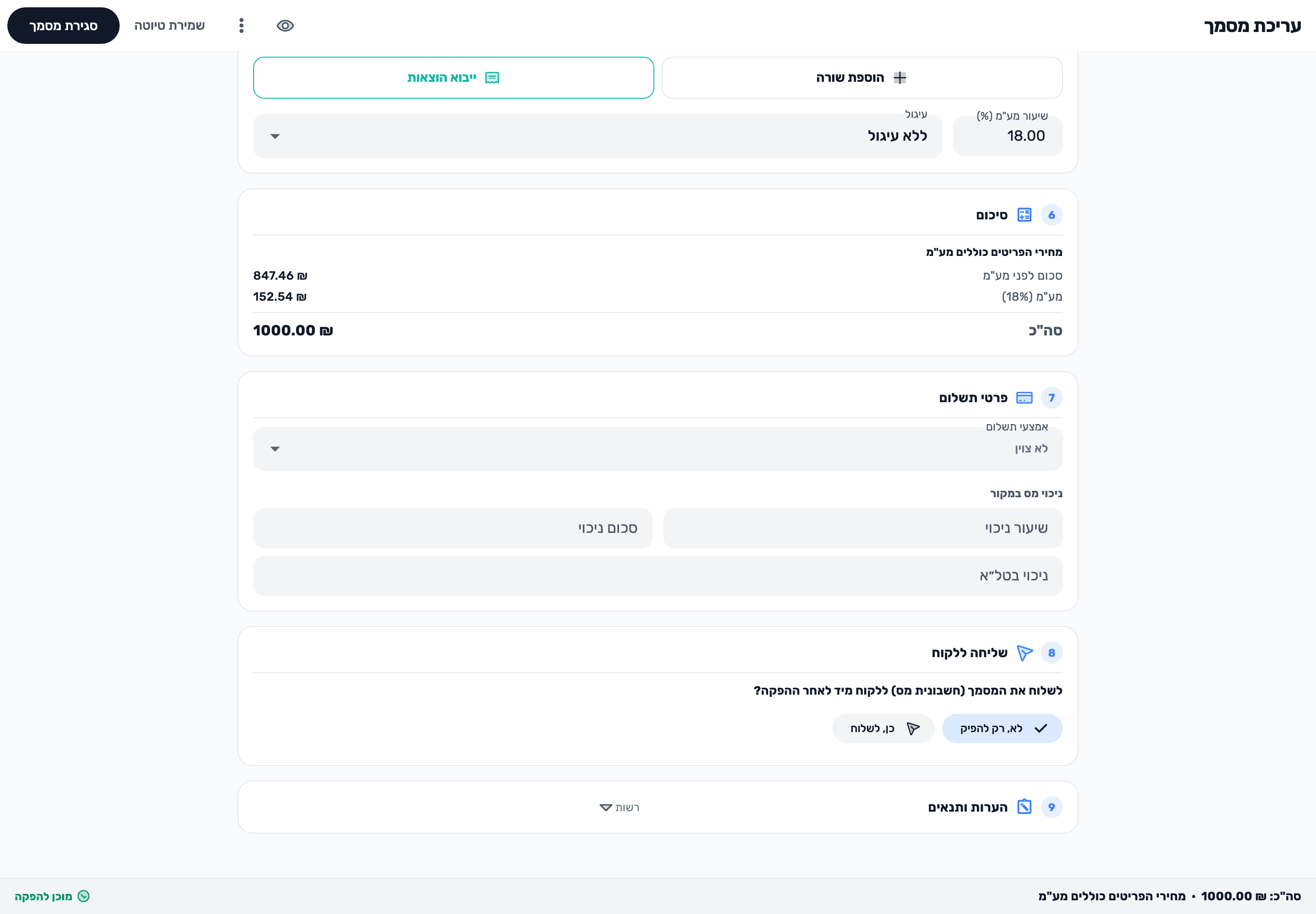
Task: Click the סכום ניכוי input field
Action: coord(452,528)
